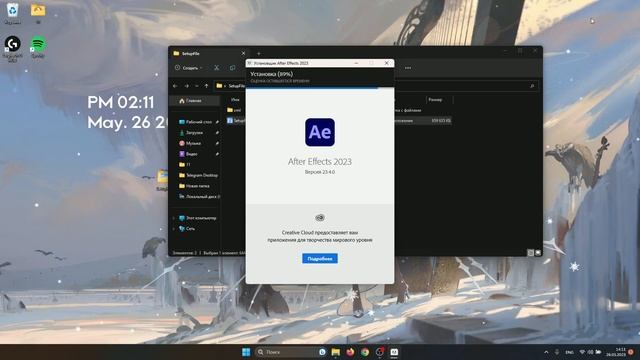Unpin Загрузки via its pin icon
640x360 pixels.
click(217, 132)
